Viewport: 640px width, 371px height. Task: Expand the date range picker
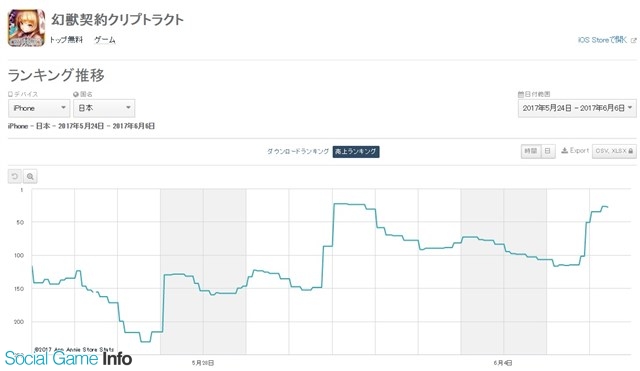[x=577, y=108]
